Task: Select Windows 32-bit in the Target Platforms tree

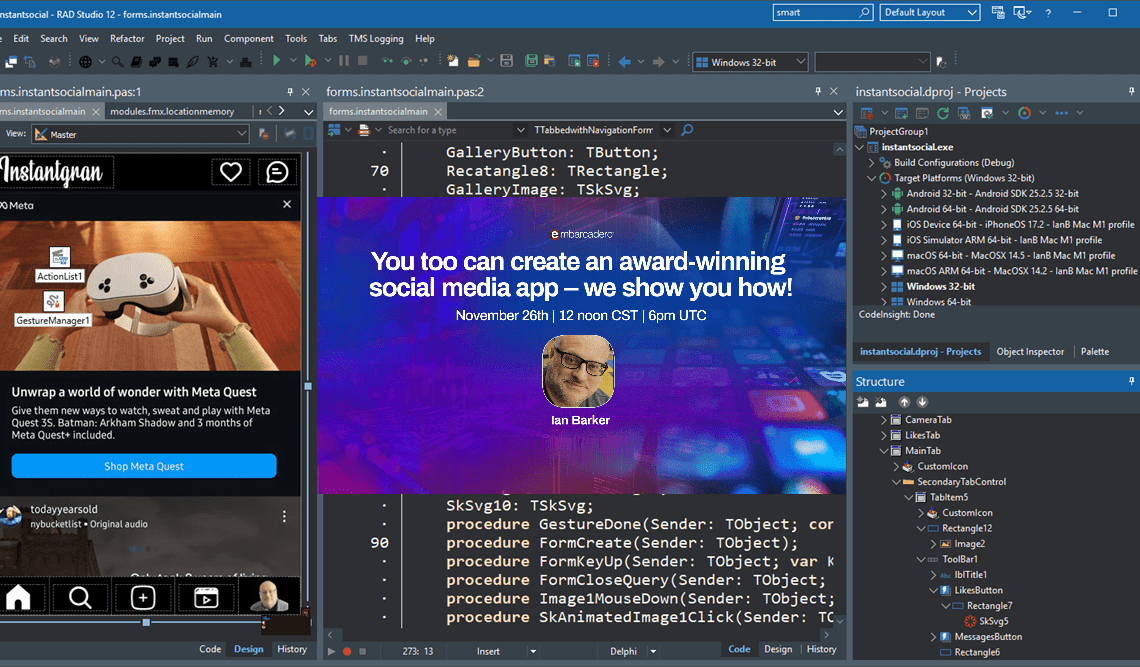Action: coord(940,287)
